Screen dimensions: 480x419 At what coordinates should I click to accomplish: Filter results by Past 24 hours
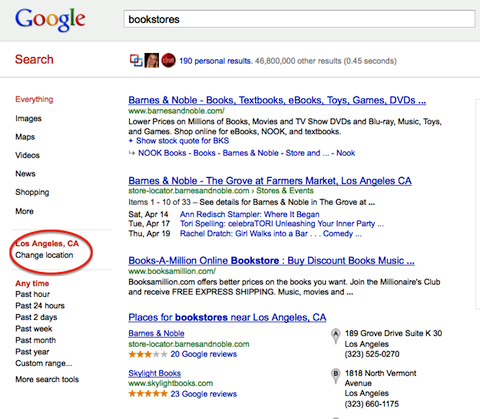(40, 306)
